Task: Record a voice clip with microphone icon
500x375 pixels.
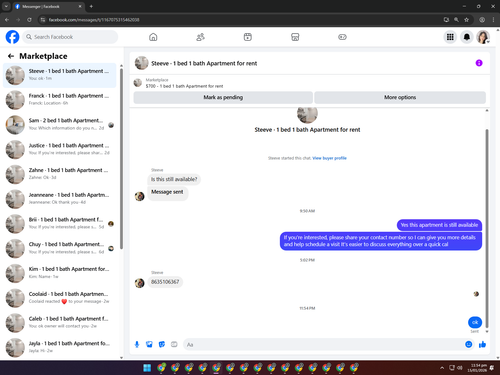Action: 137,344
